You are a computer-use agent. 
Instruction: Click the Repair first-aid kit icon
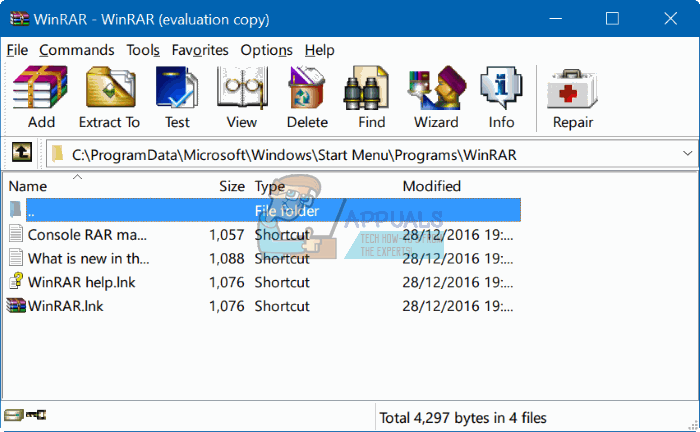coord(572,89)
